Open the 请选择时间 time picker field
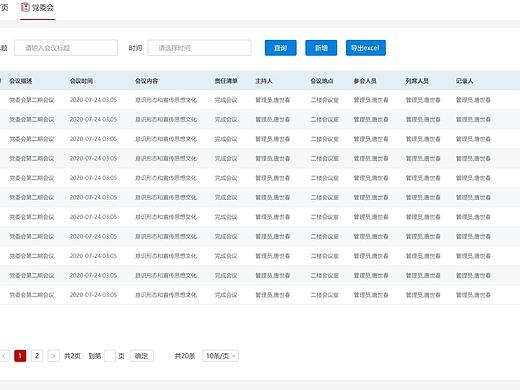520x390 pixels. [199, 48]
